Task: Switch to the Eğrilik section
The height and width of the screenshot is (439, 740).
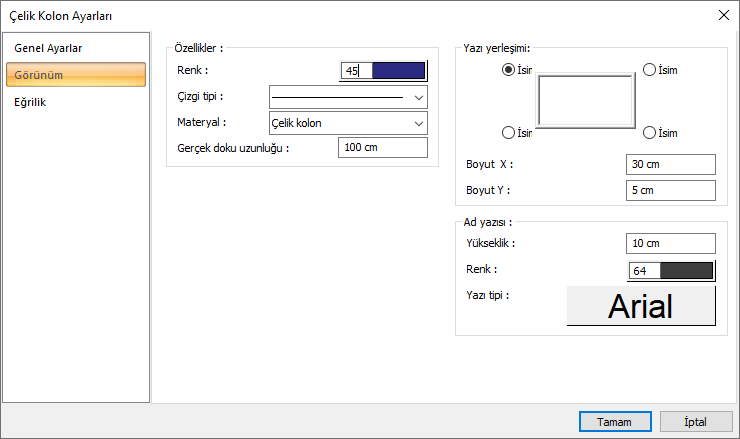Action: click(30, 102)
